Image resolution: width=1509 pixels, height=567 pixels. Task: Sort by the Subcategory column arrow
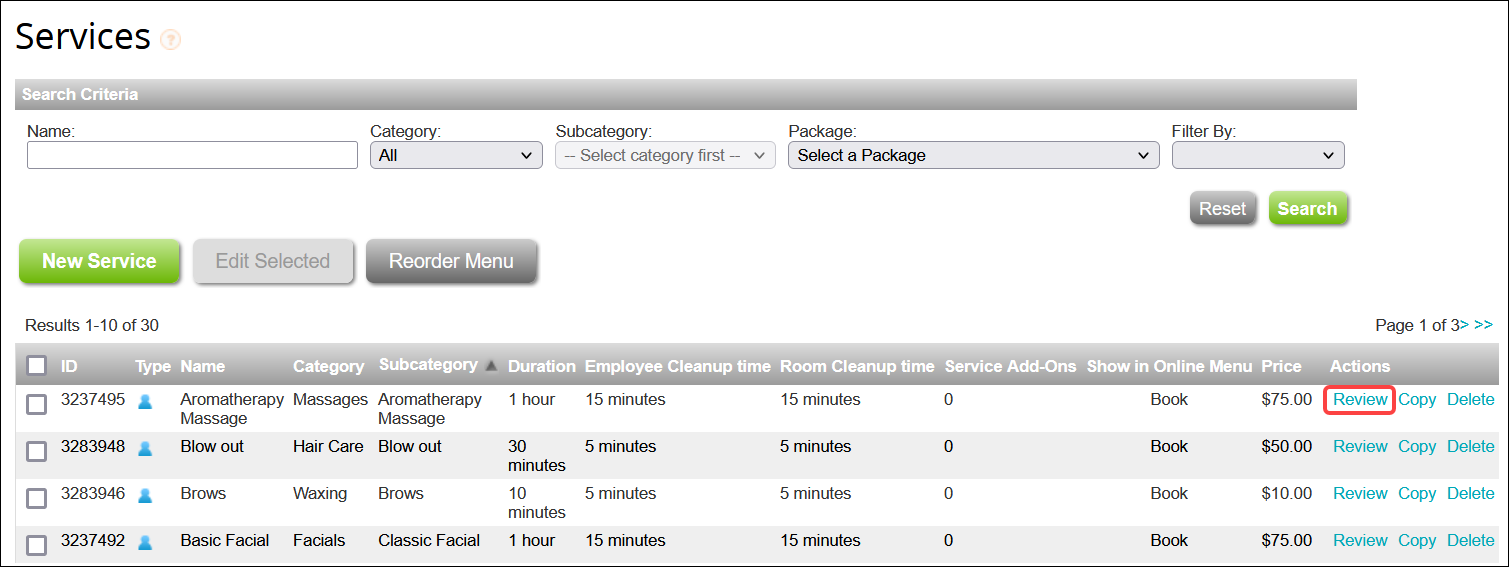491,366
